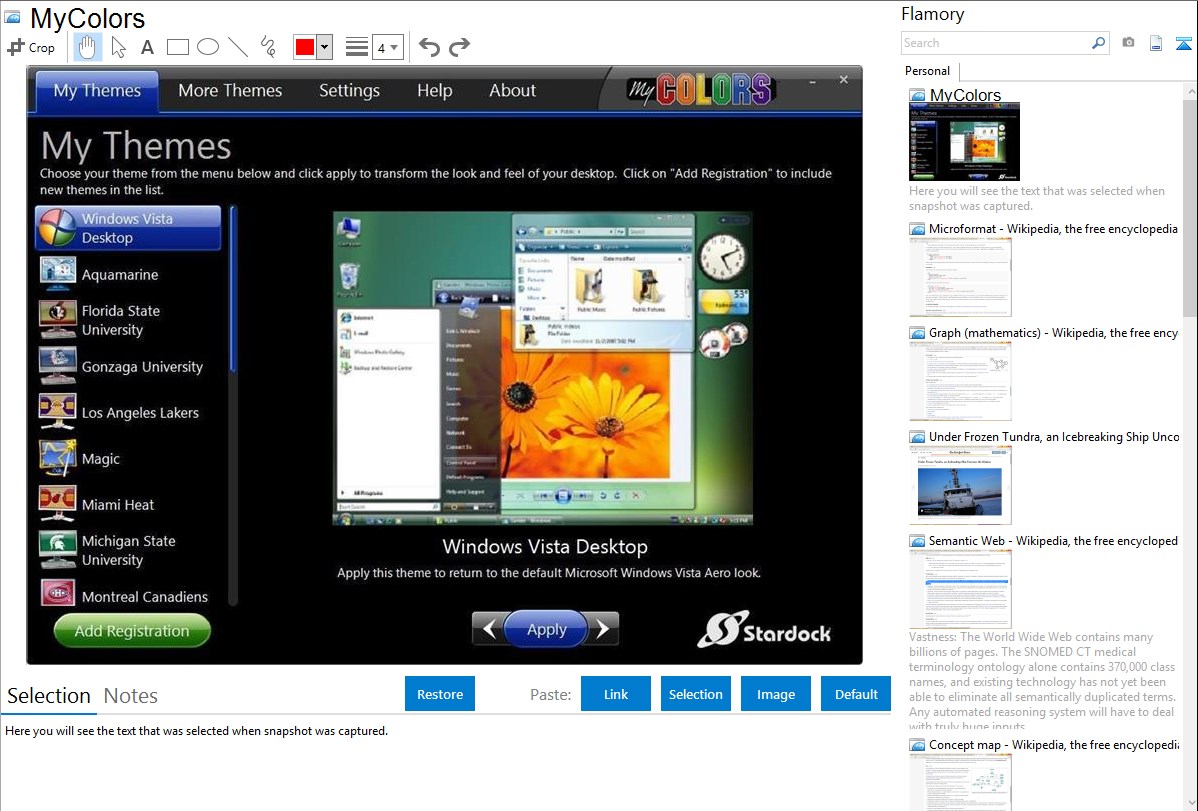Open the line width 4 dropdown
The image size is (1198, 811).
click(x=388, y=47)
